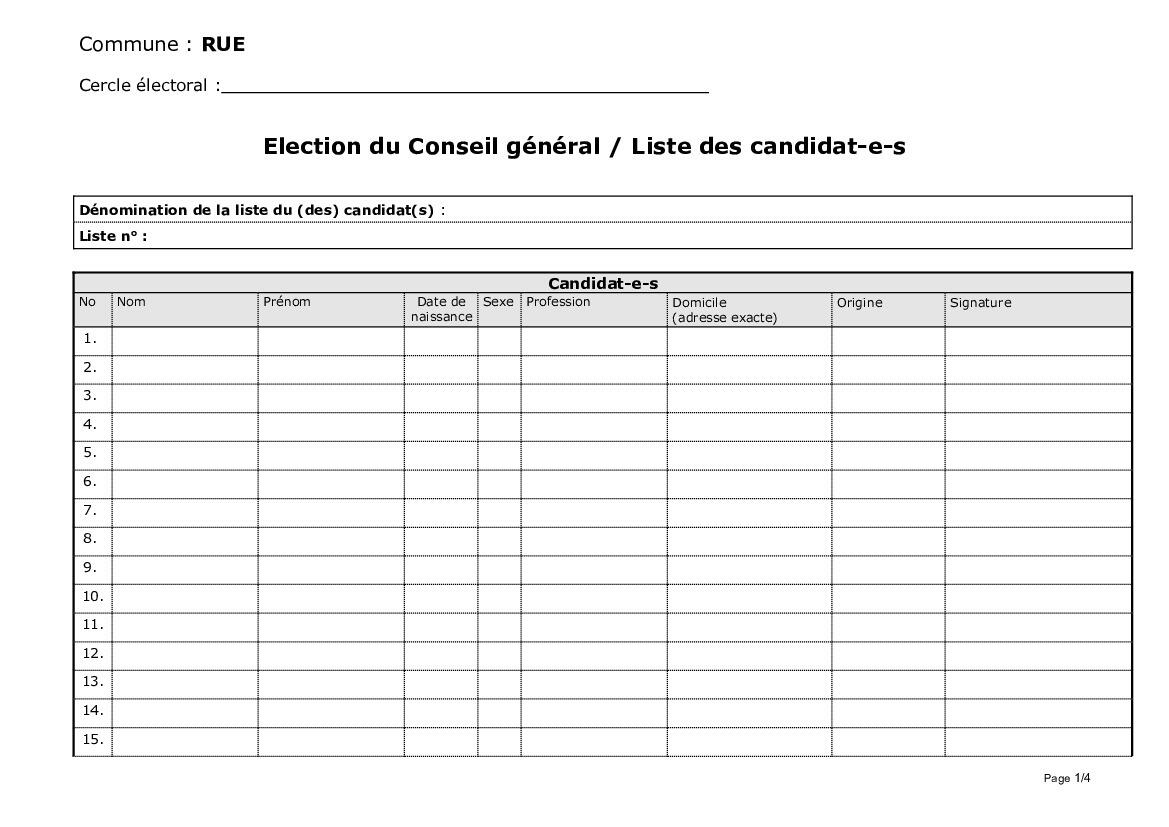Viewport: 1169px width, 827px height.
Task: Click the Signature cell in row 8
Action: click(x=1038, y=541)
